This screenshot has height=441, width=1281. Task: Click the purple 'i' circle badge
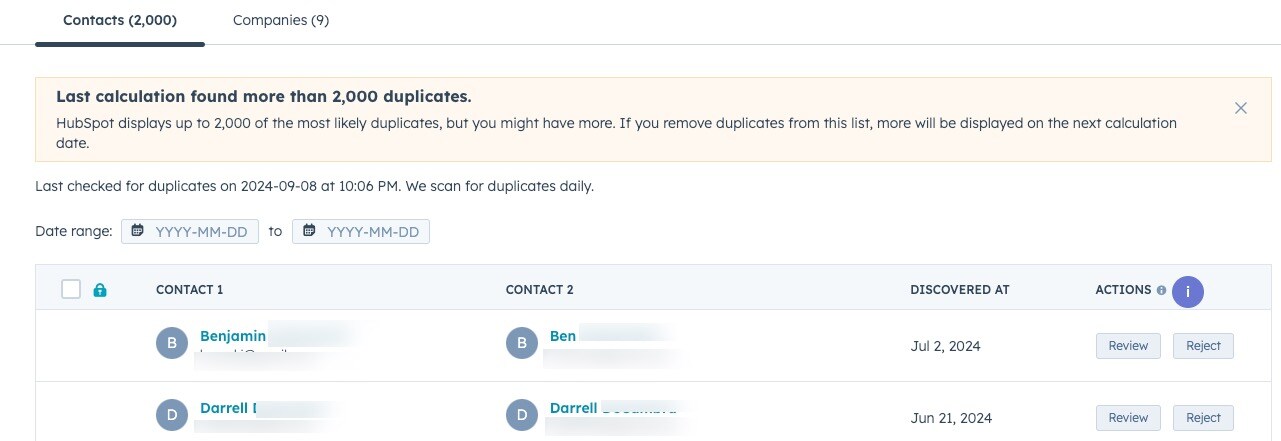[1188, 291]
